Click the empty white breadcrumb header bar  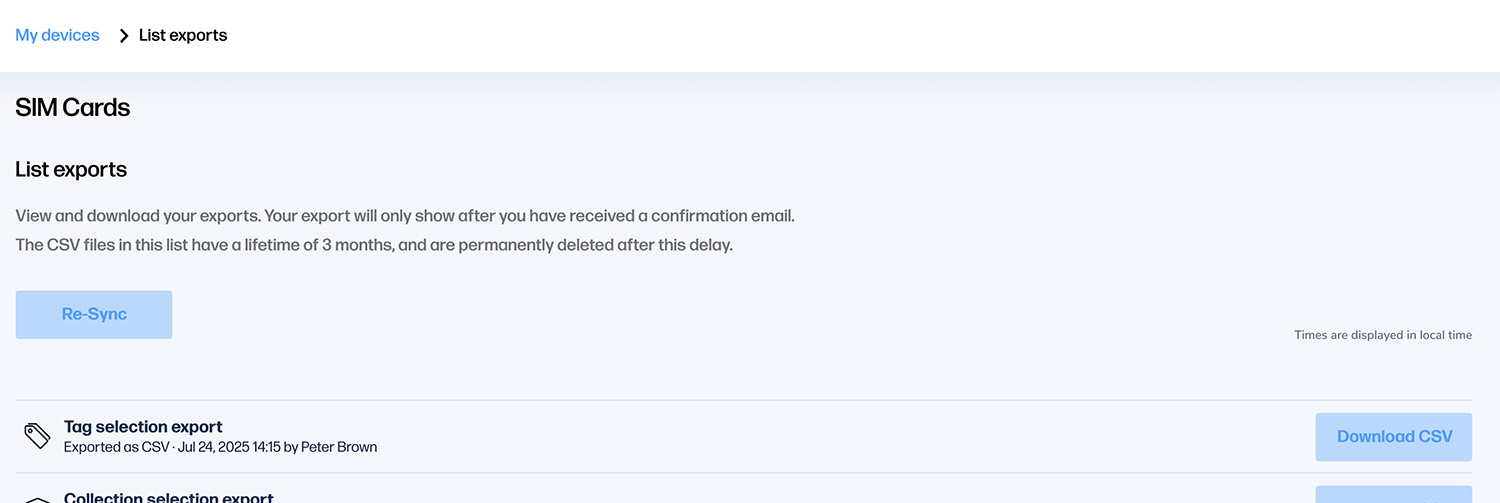tap(800, 36)
